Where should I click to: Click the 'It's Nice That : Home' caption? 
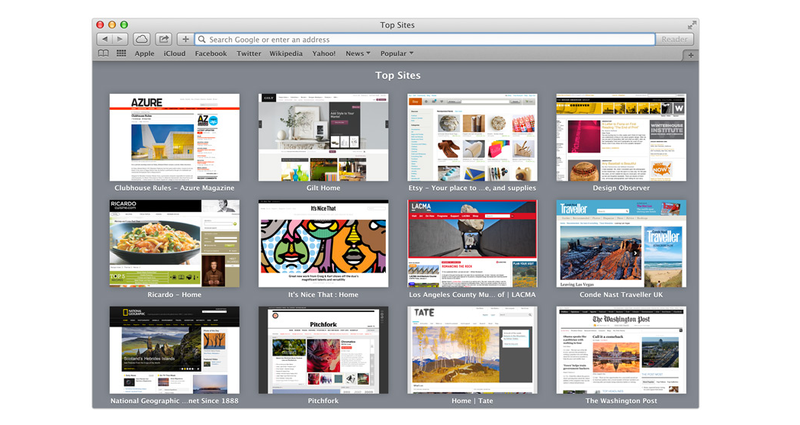(x=323, y=294)
